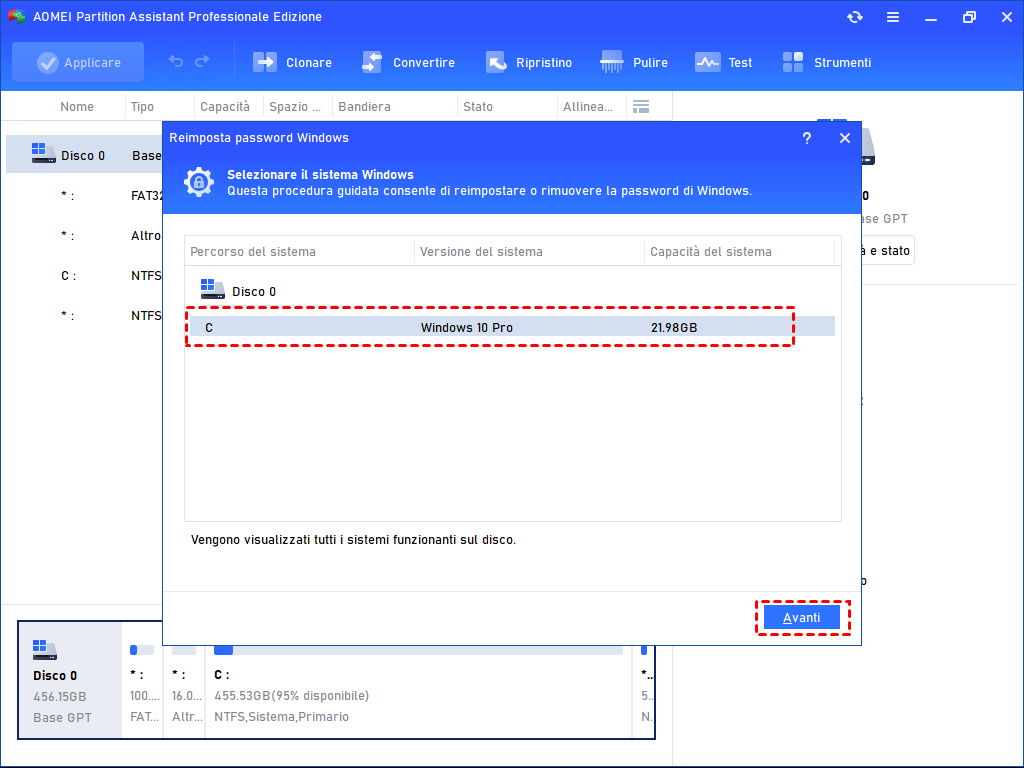The width and height of the screenshot is (1024, 768).
Task: Open the Strumenti menu
Action: click(x=826, y=63)
